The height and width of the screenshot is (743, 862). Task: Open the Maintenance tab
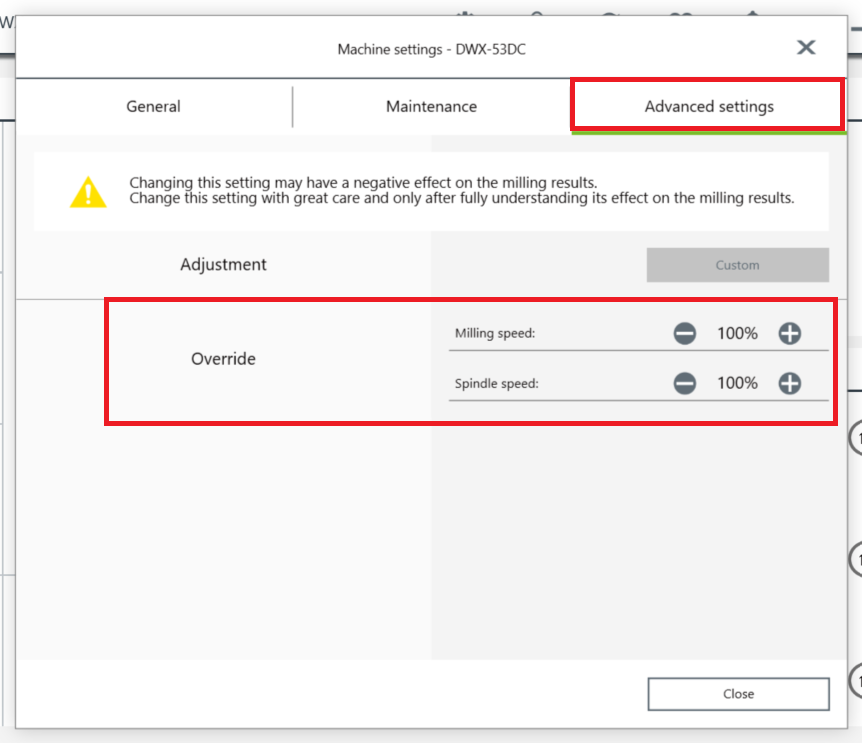(x=432, y=106)
